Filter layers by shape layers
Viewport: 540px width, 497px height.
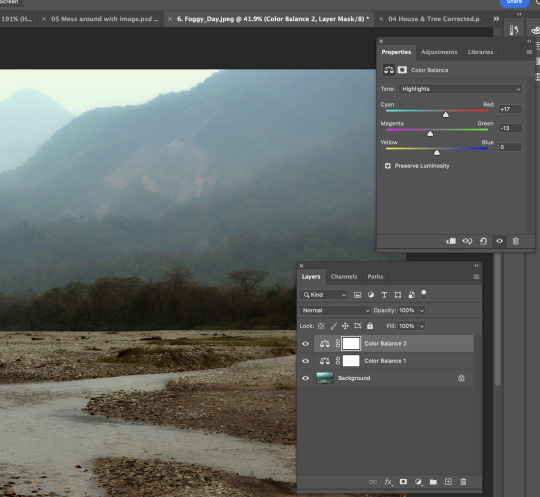pos(398,295)
